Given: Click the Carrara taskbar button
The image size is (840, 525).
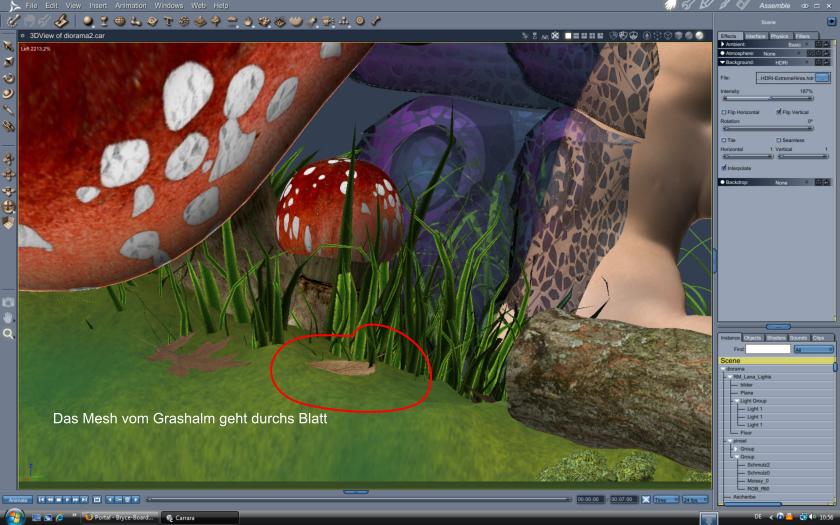Looking at the screenshot, I should [x=200, y=518].
